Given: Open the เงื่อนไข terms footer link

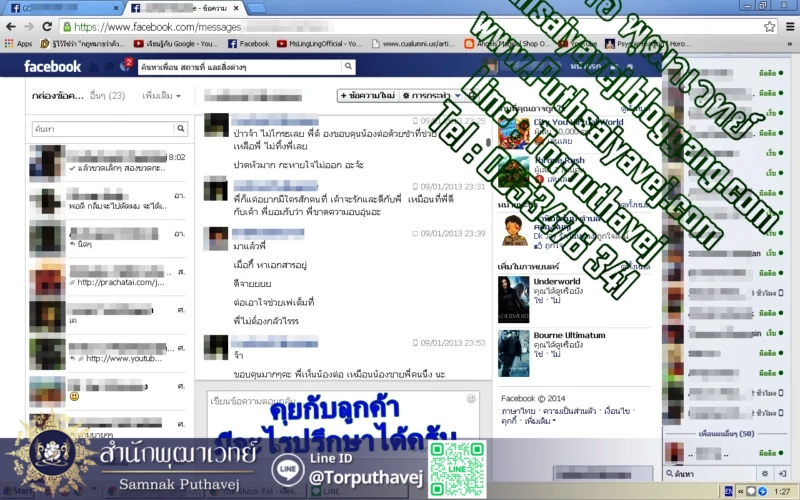Looking at the screenshot, I should coord(617,411).
